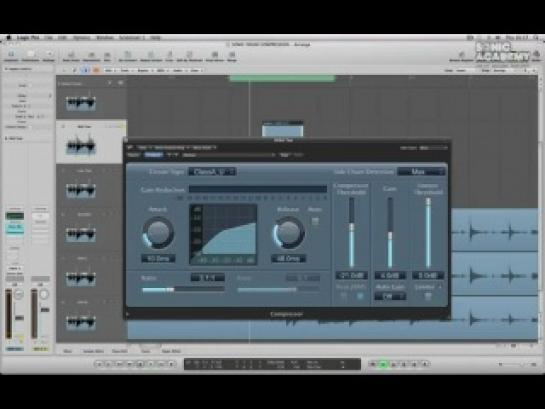The width and height of the screenshot is (545, 409).
Task: Click the Compressor Threshold vertical slider
Action: click(351, 232)
